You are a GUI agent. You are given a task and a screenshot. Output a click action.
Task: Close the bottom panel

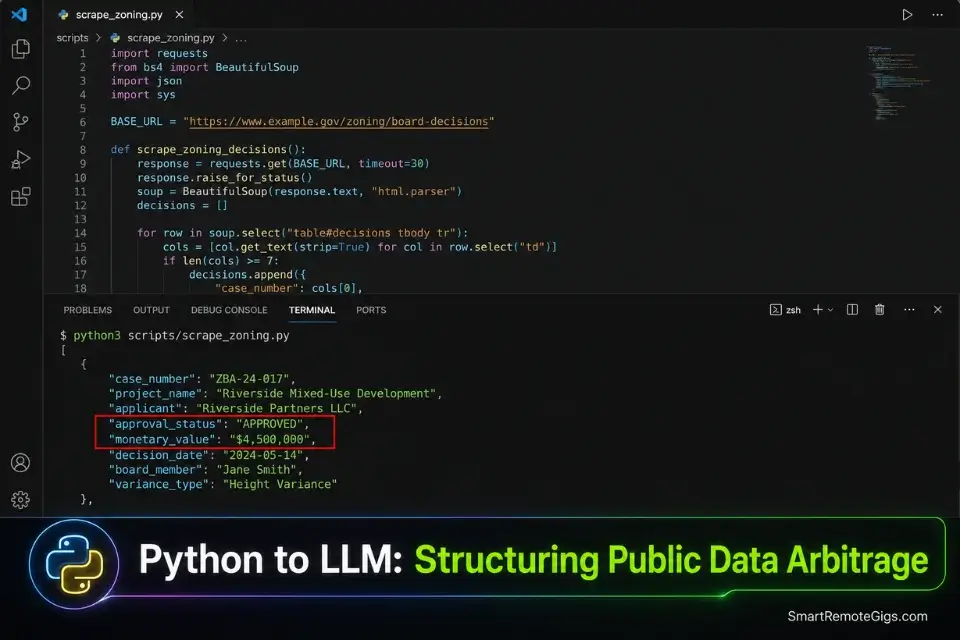937,310
